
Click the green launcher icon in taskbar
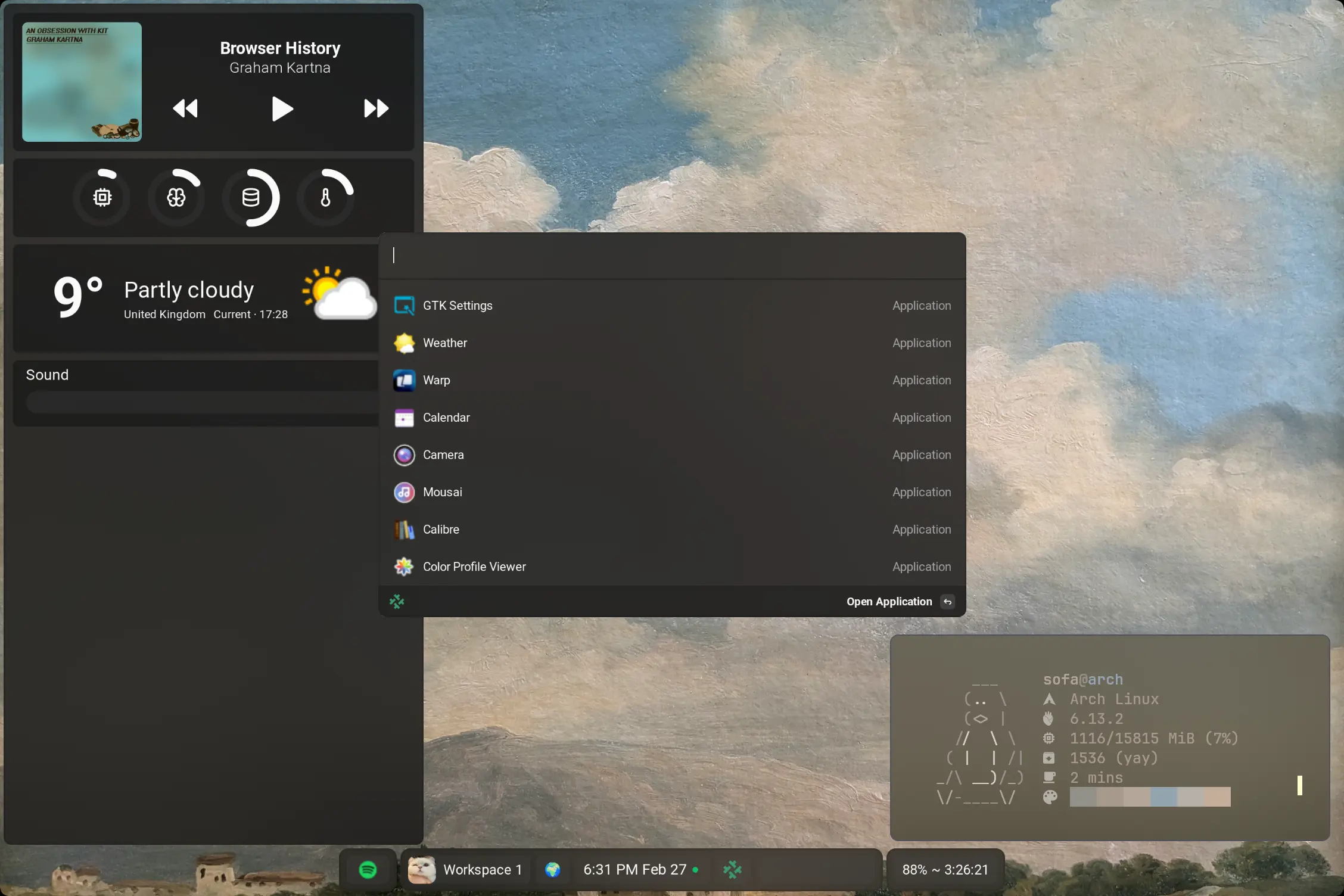[x=732, y=869]
